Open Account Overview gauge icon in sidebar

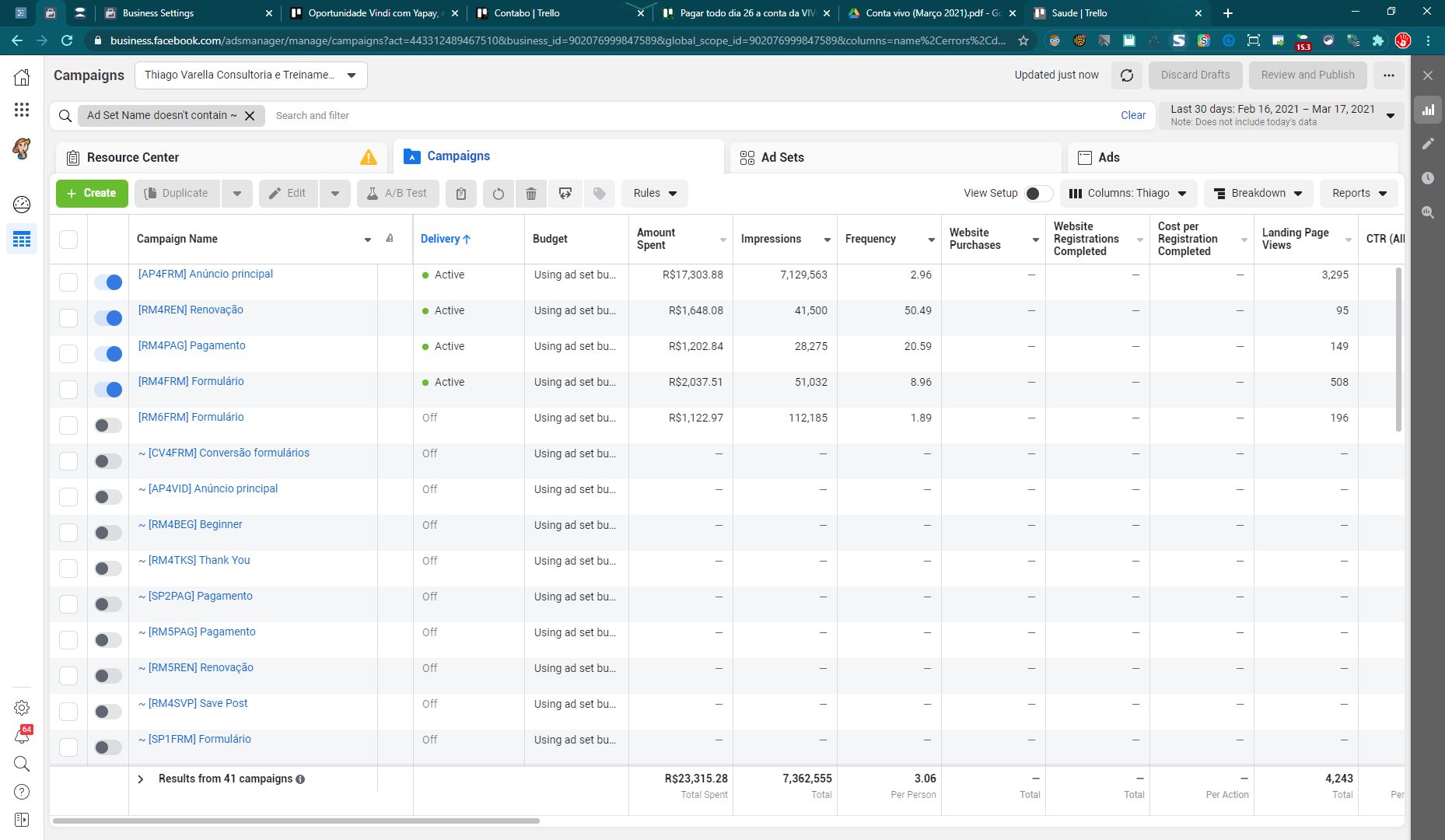pyautogui.click(x=22, y=205)
